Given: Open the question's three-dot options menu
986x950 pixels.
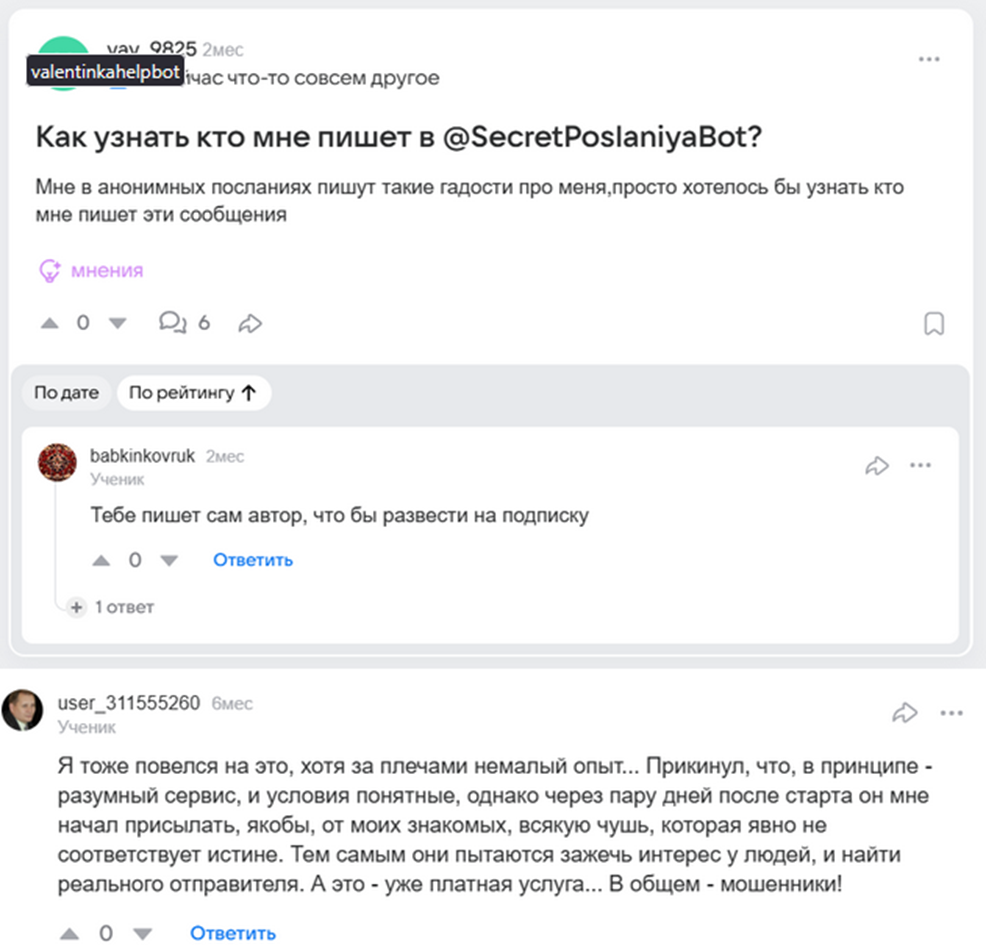Looking at the screenshot, I should (929, 60).
